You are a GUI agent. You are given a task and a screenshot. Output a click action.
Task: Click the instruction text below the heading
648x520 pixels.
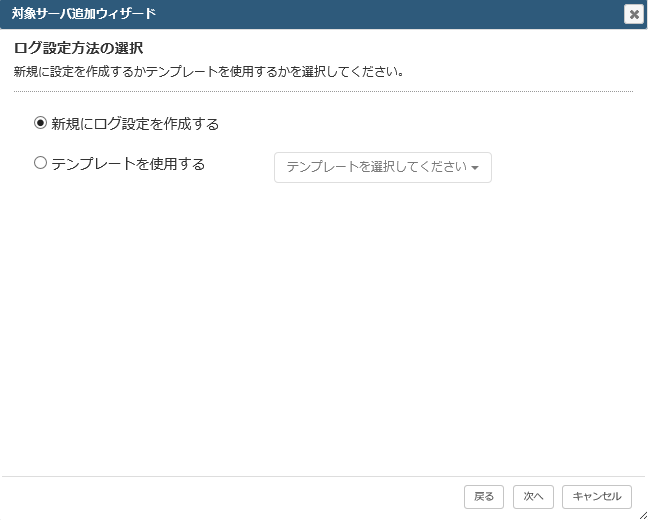(x=209, y=72)
